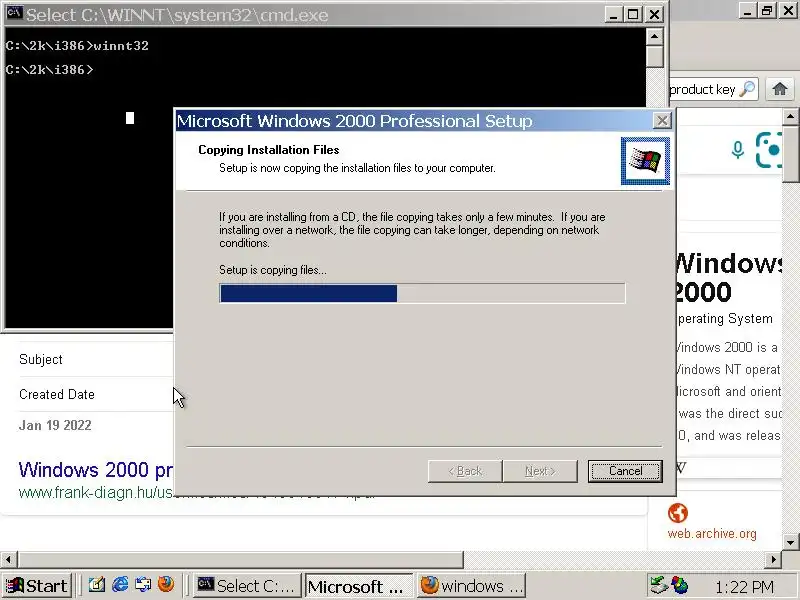Close the Windows 2000 Professional Setup dialog
This screenshot has width=800, height=600.
(x=662, y=120)
